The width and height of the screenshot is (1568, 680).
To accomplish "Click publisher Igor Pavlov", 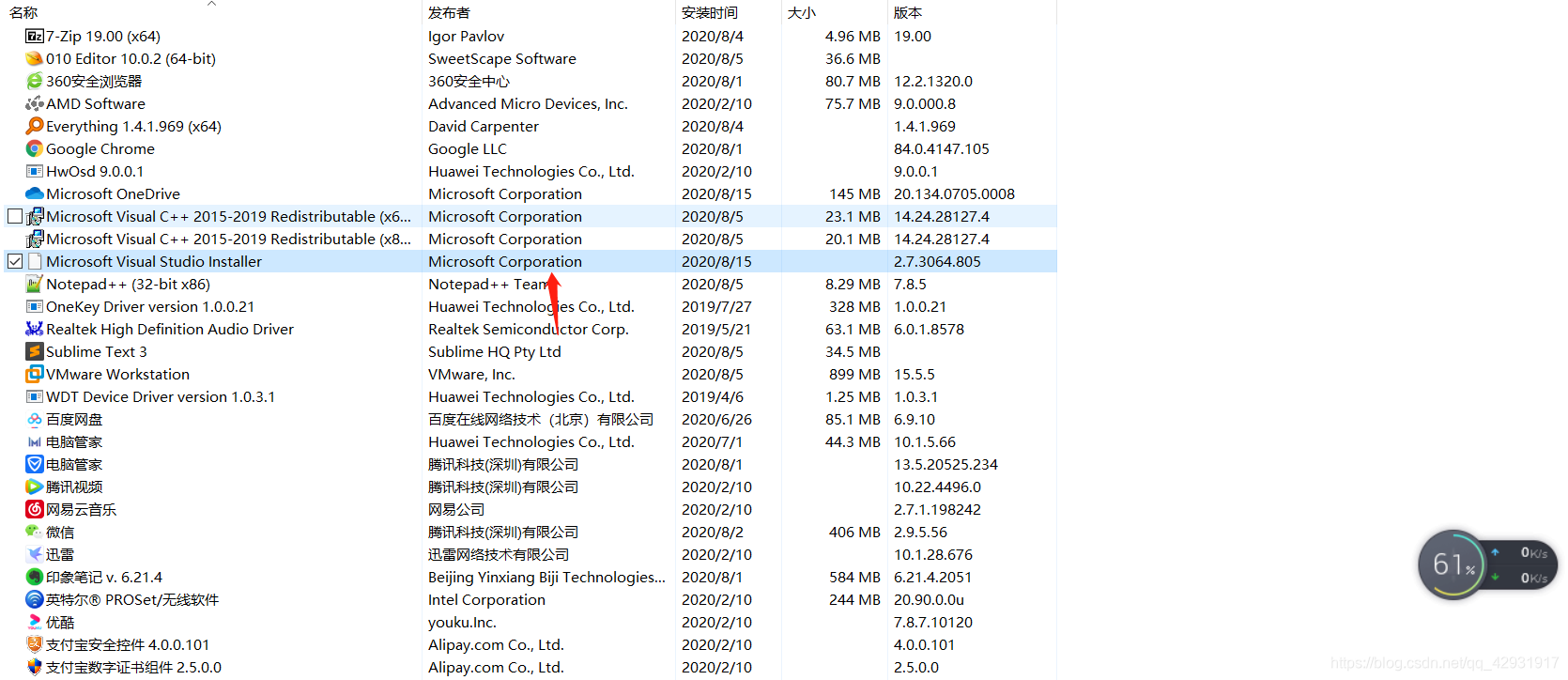I will tap(466, 36).
